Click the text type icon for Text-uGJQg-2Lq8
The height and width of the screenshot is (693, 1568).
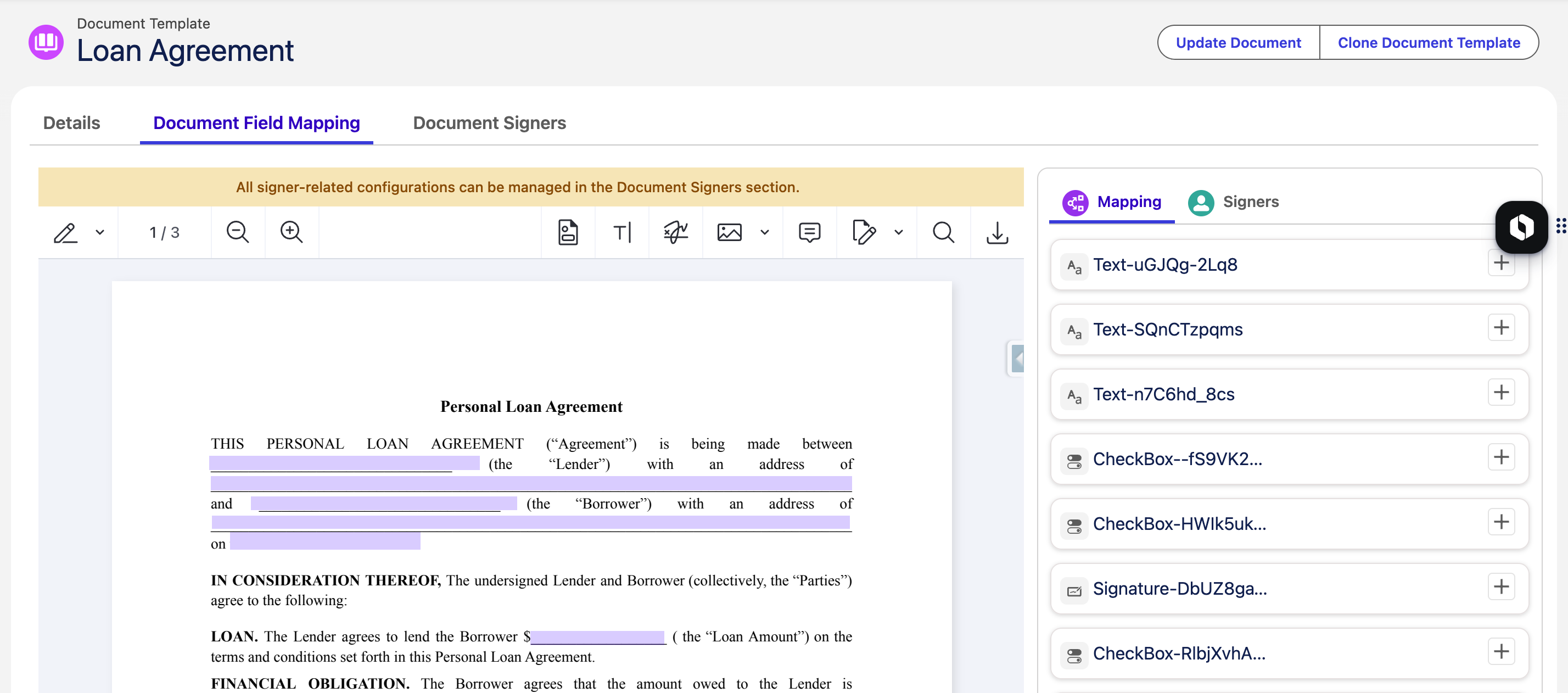1074,266
